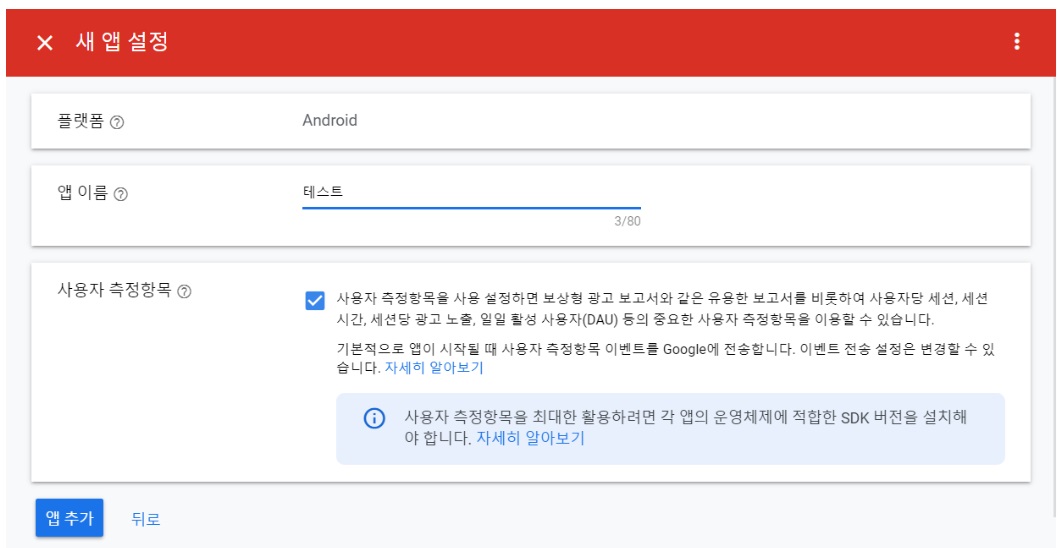The height and width of the screenshot is (548, 1061).
Task: Click the 3/80 character counter
Action: [x=627, y=221]
